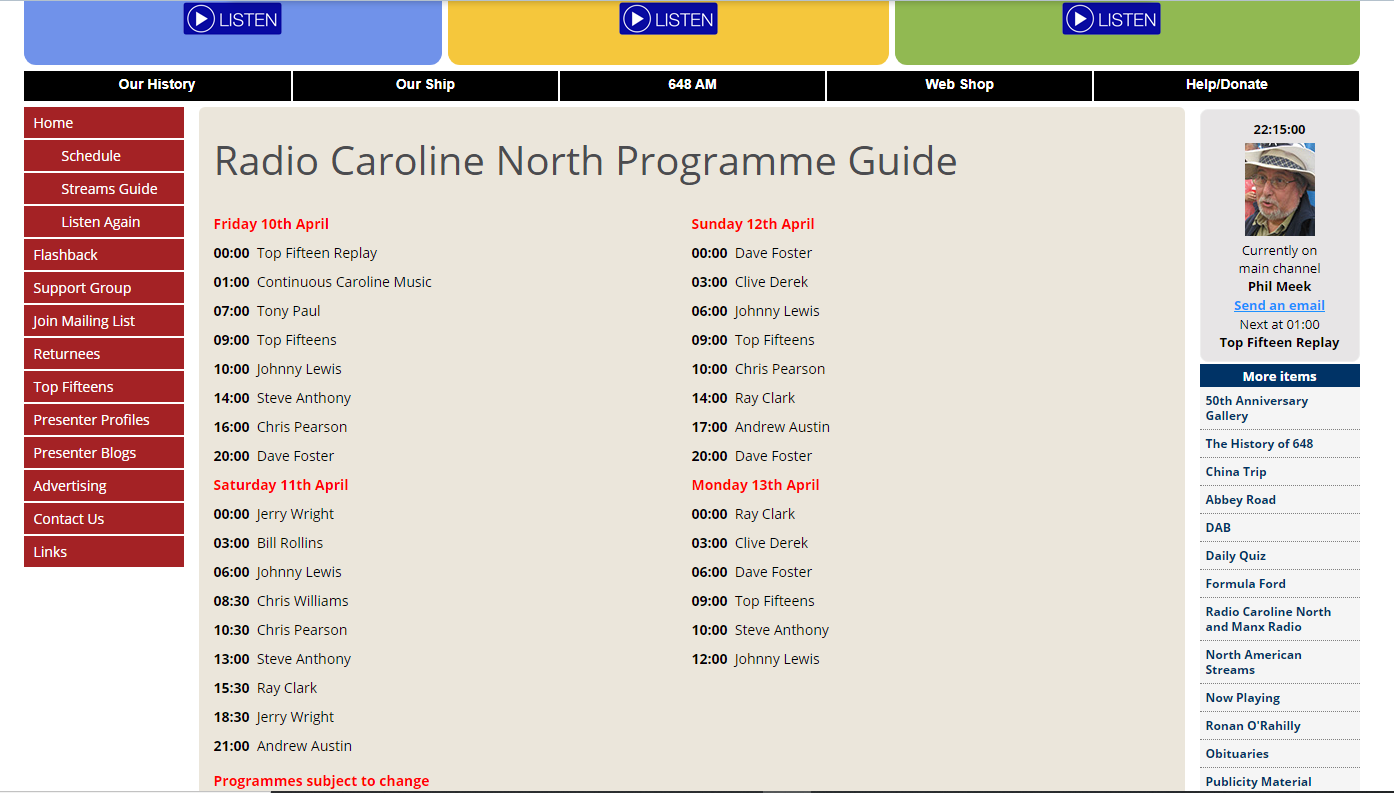This screenshot has width=1394, height=793.
Task: Click the 15:30 Ray Clark entry
Action: tap(265, 688)
